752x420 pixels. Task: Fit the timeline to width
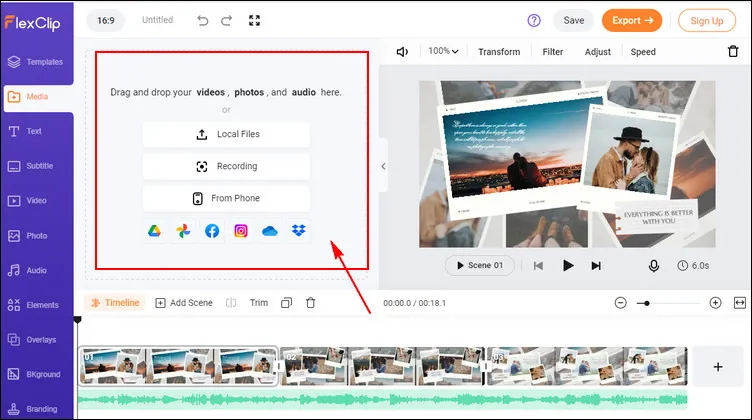point(740,303)
